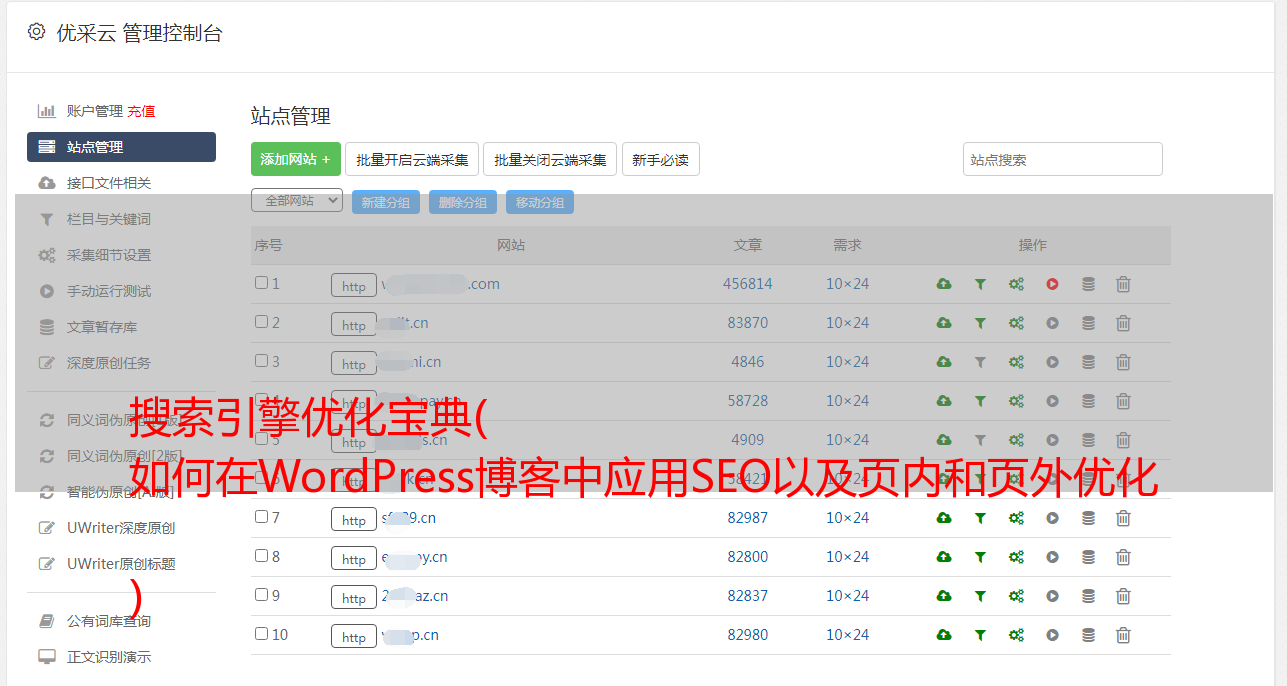Click the cloud icon in the 58728 row
Screen dimensions: 1287x686
pos(944,401)
